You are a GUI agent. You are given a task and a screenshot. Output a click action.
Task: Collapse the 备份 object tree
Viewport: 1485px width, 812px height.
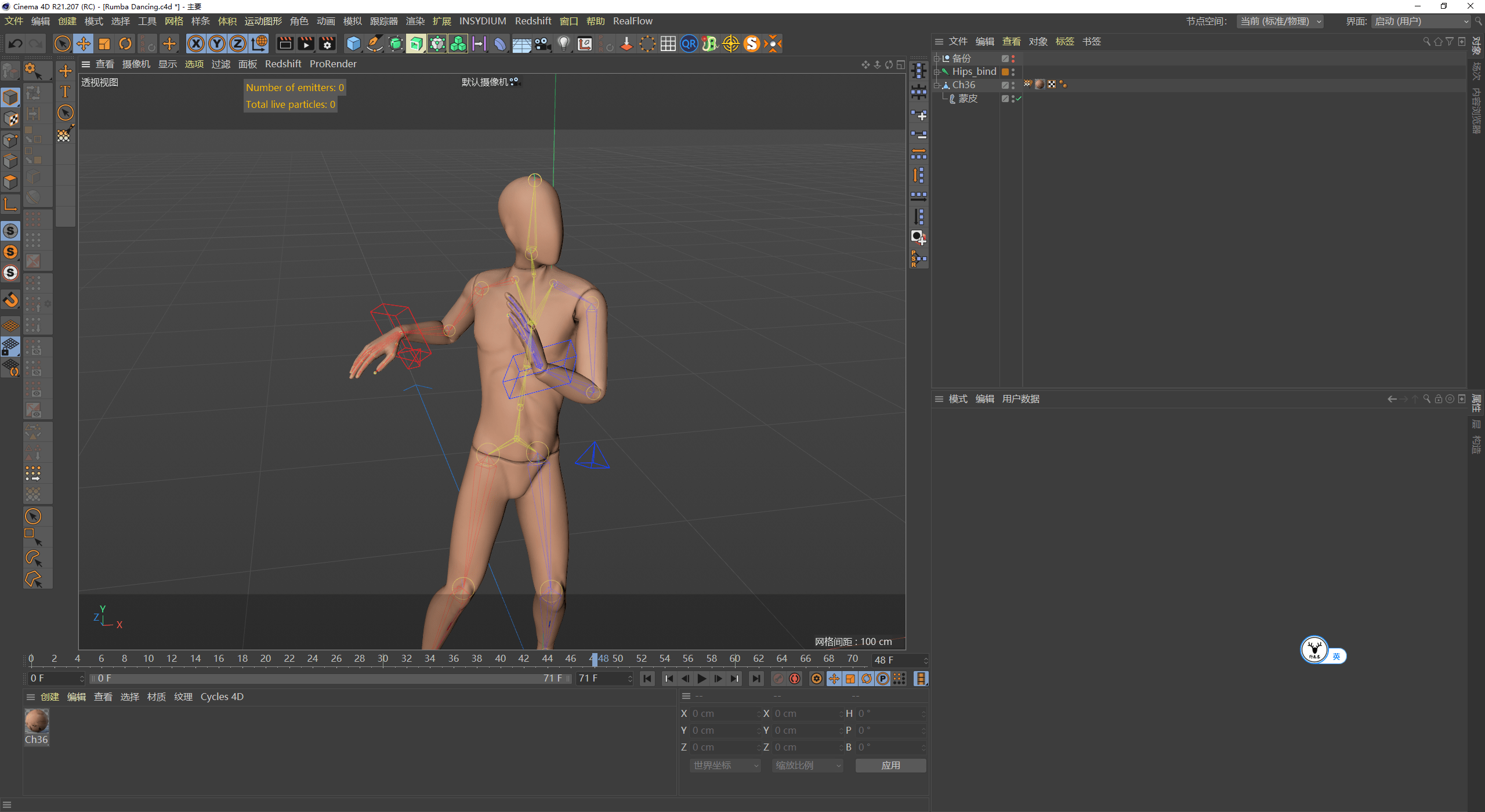(937, 59)
